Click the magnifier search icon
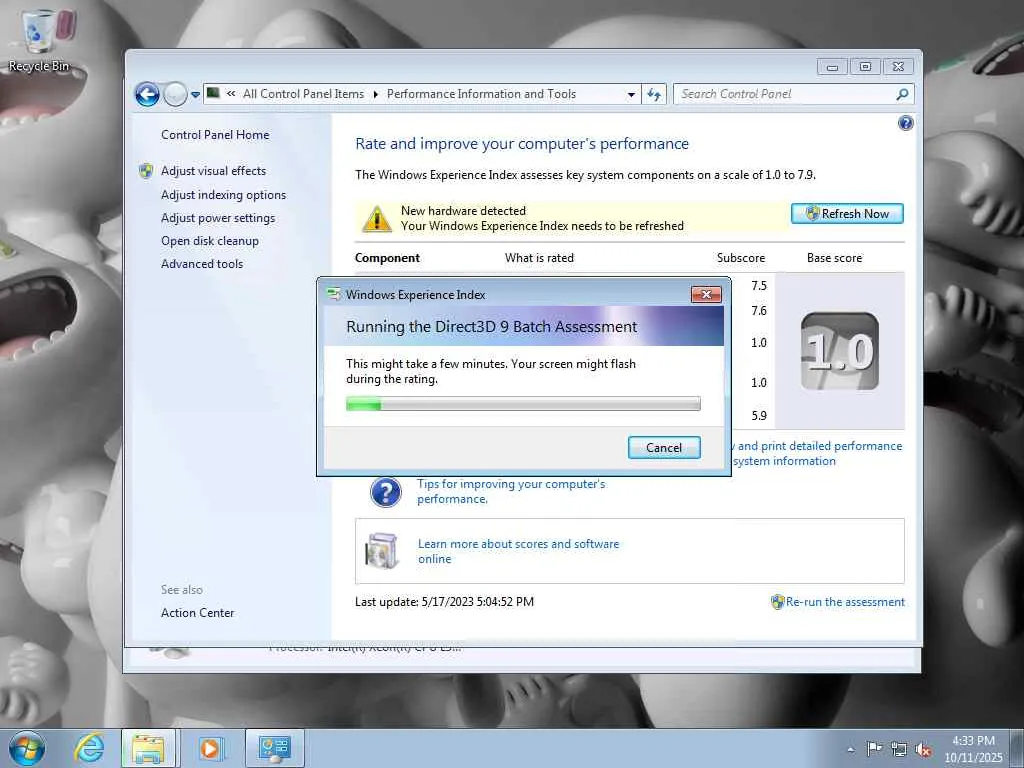Image resolution: width=1024 pixels, height=768 pixels. coord(902,94)
